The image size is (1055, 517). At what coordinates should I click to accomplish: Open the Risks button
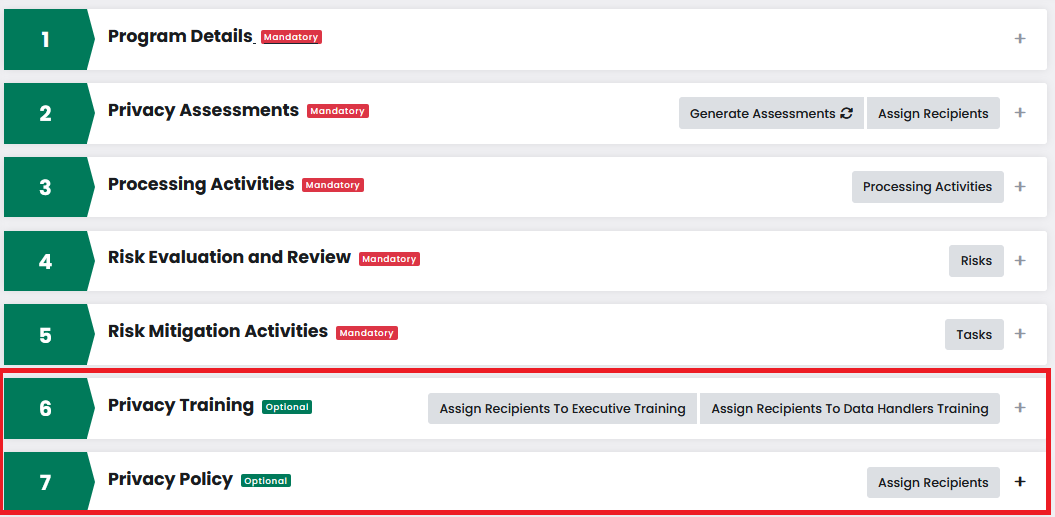point(976,261)
